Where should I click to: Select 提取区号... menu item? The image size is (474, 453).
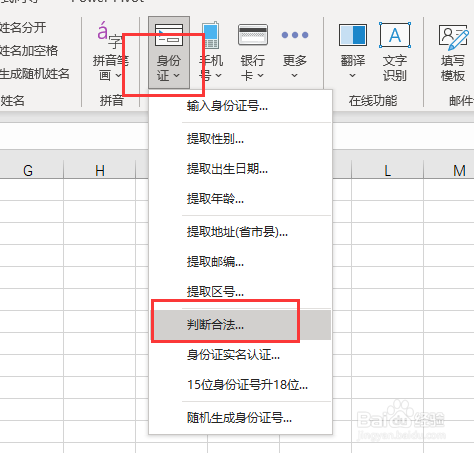(x=240, y=292)
